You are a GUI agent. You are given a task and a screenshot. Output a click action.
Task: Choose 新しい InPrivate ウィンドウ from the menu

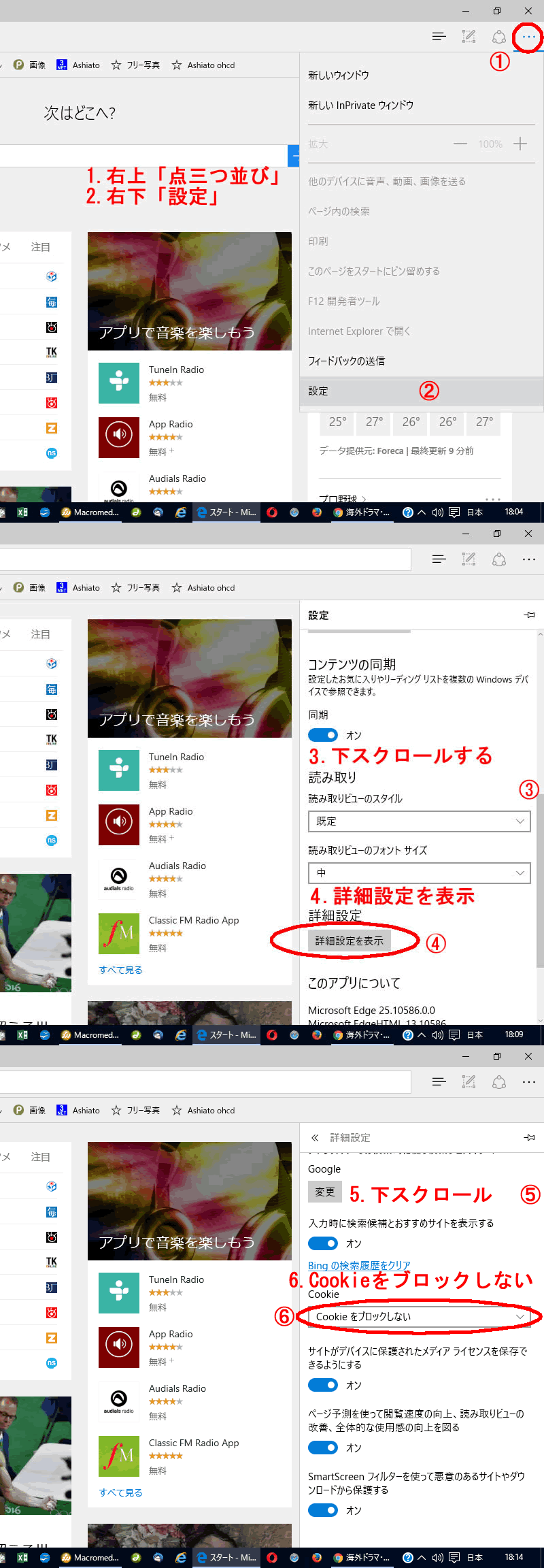(x=360, y=105)
